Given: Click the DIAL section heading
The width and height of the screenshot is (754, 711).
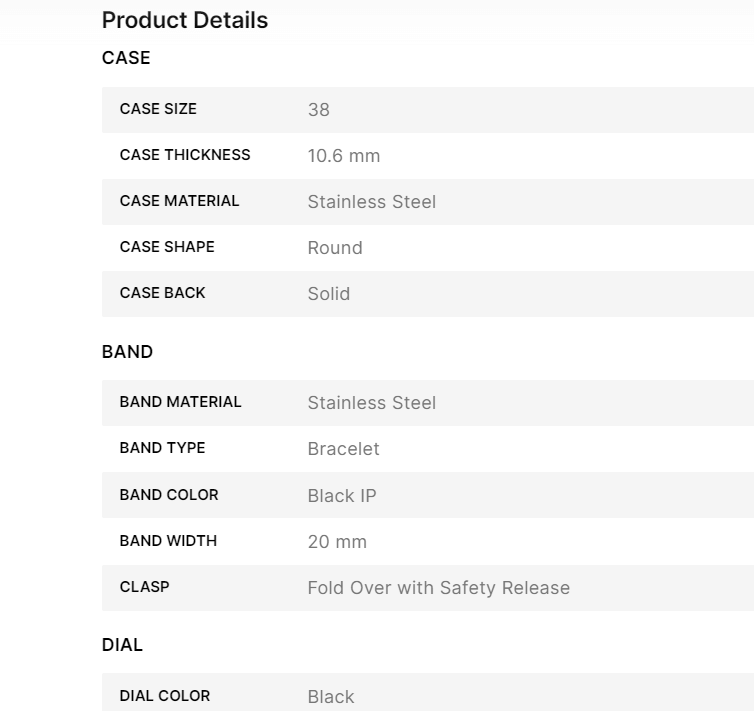Looking at the screenshot, I should click(x=122, y=645).
